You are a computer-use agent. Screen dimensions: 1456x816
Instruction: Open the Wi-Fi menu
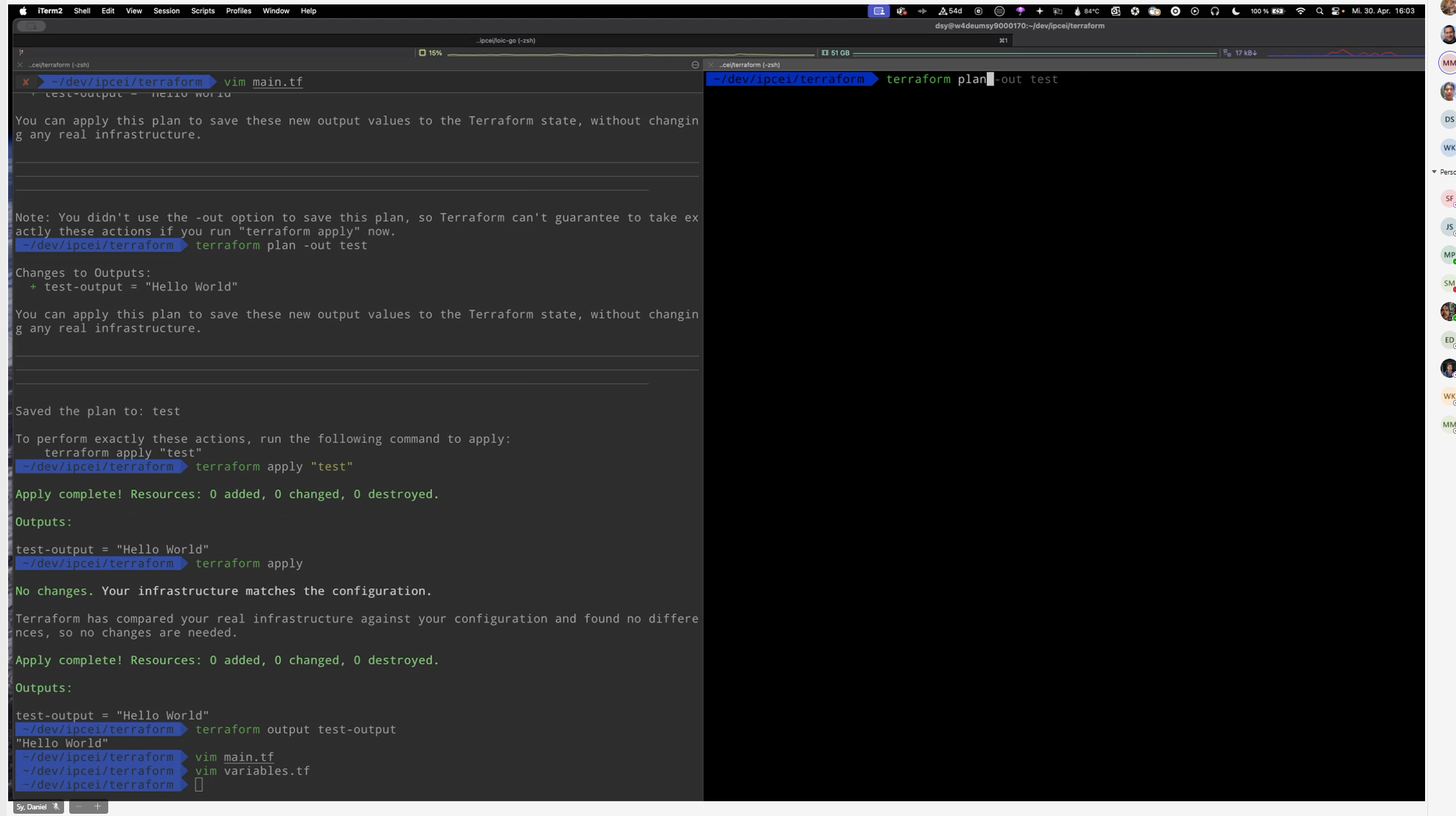(x=1301, y=11)
